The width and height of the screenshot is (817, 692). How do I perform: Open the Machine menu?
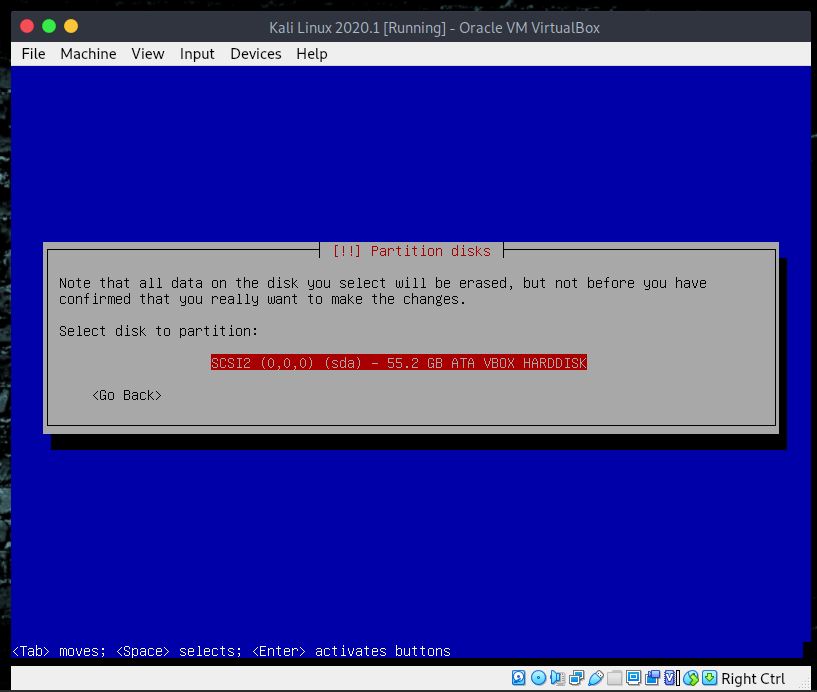(88, 54)
